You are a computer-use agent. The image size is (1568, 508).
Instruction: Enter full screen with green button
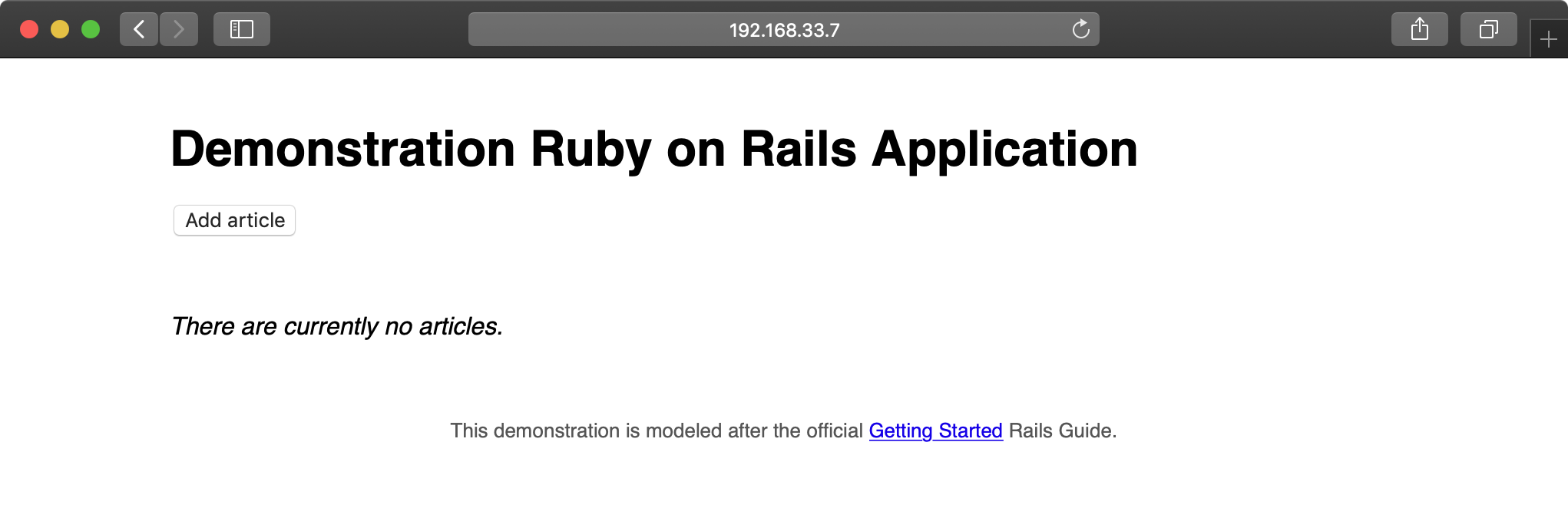pos(91,30)
